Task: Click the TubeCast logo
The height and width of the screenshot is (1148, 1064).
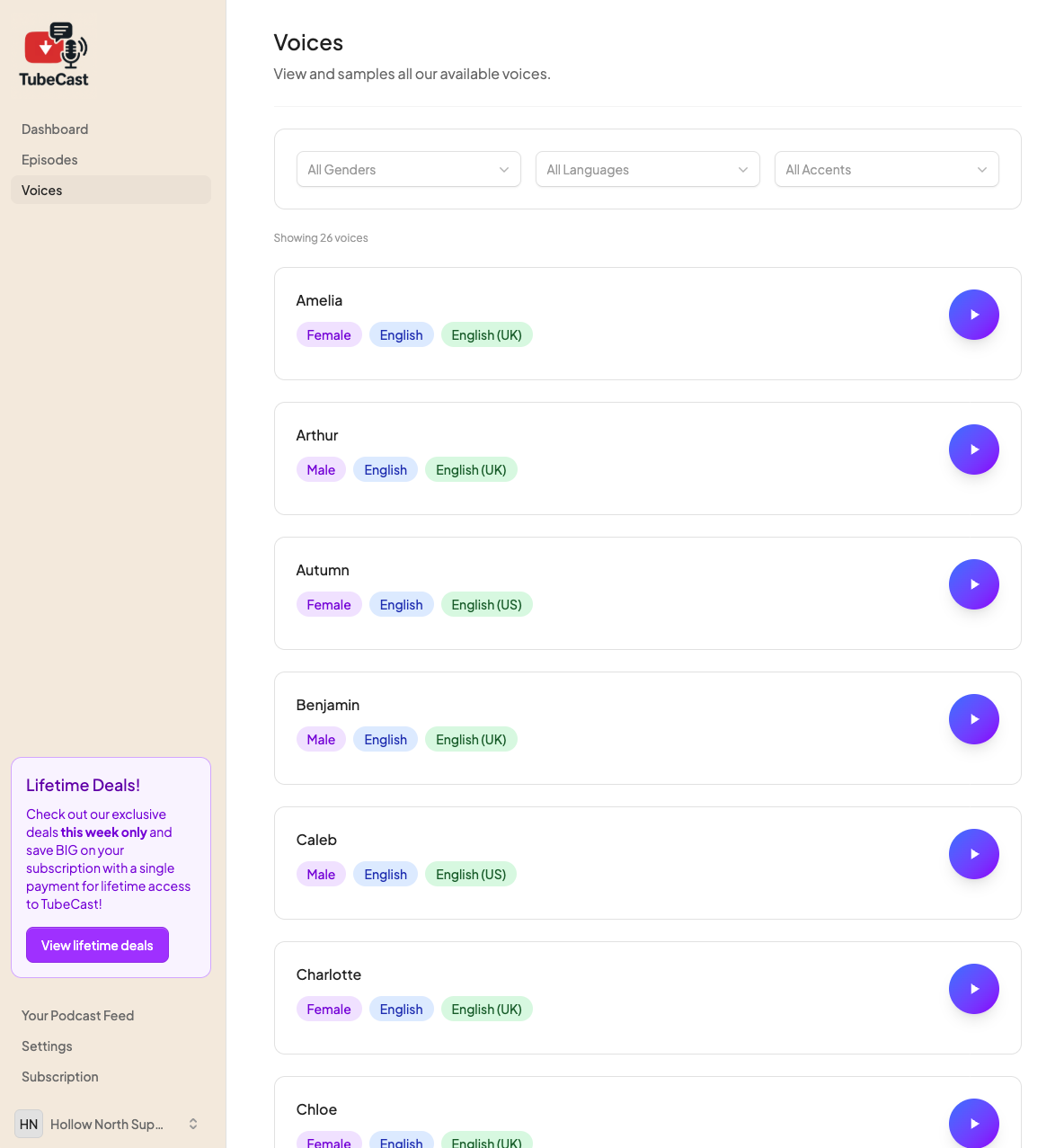Action: point(52,54)
